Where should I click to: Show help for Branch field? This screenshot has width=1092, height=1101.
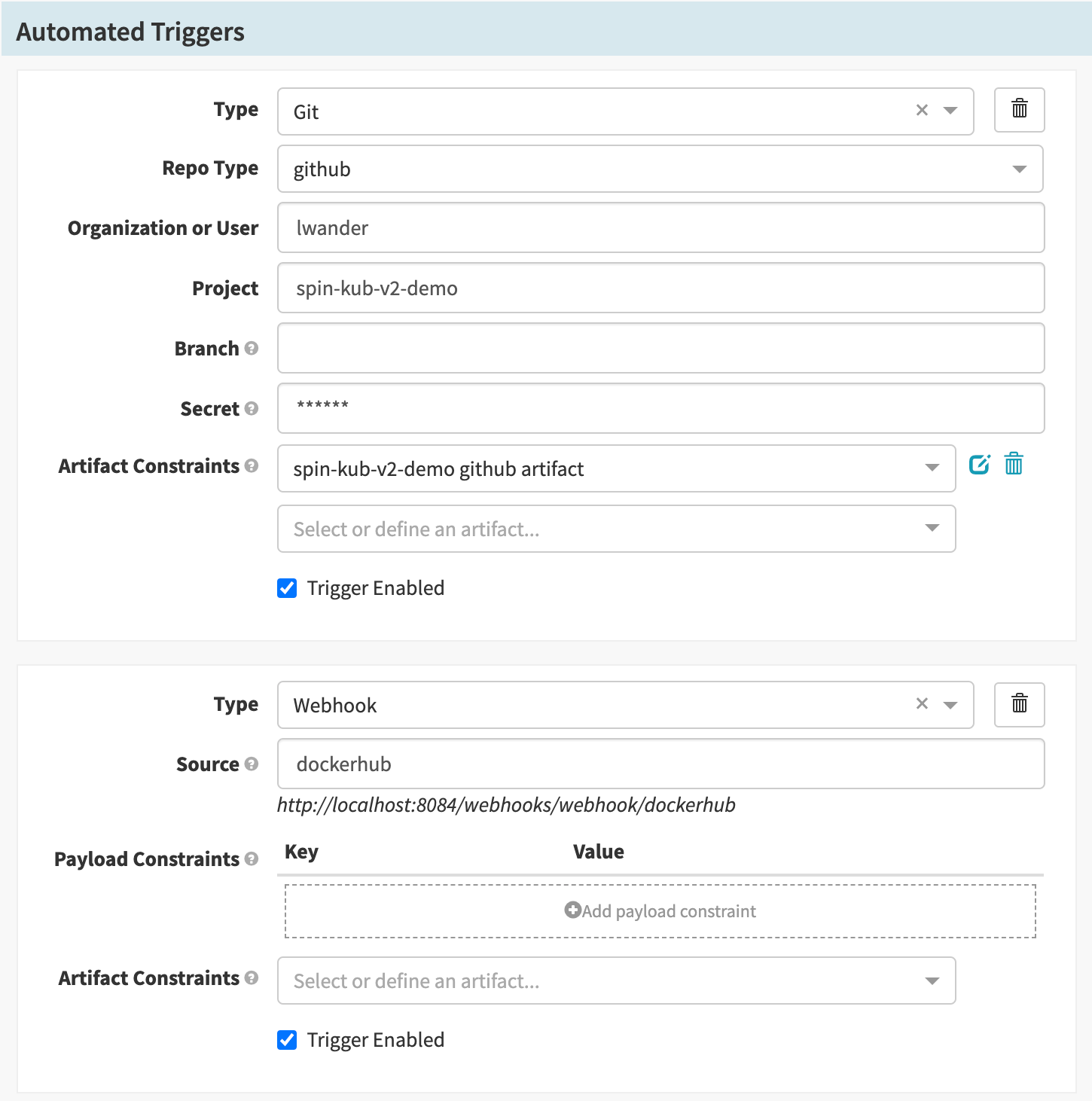pyautogui.click(x=252, y=349)
